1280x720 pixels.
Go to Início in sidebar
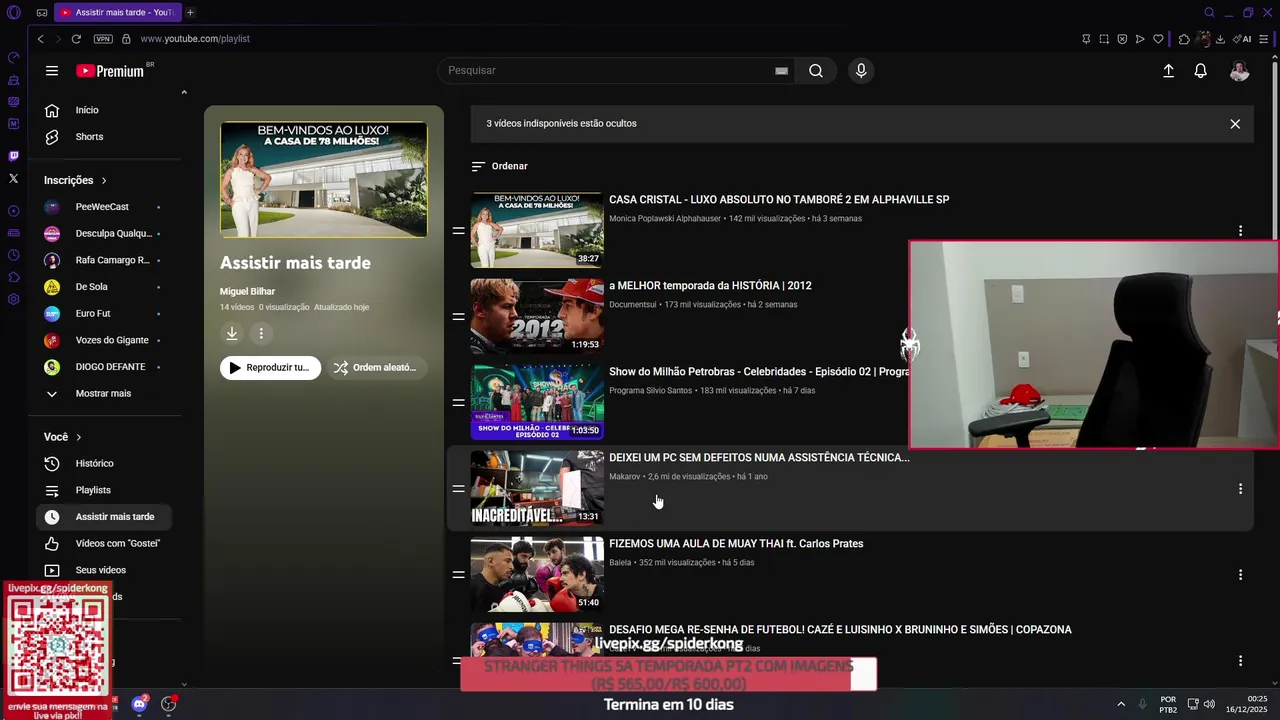click(105, 110)
